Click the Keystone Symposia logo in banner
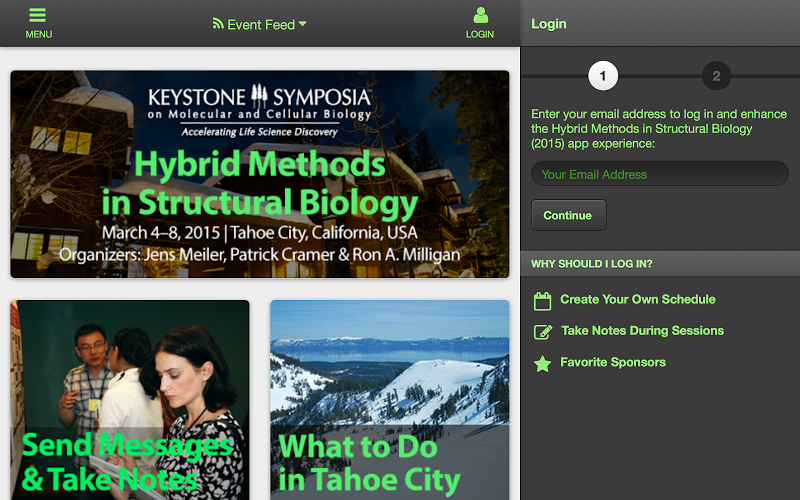Screen dimensions: 800x500 (x=260, y=110)
